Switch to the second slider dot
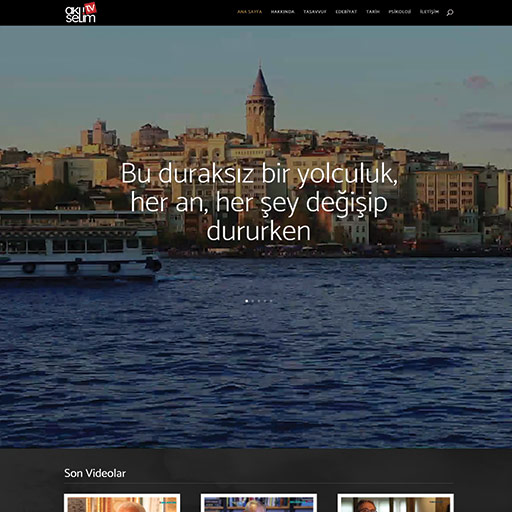This screenshot has height=512, width=512. 253,301
